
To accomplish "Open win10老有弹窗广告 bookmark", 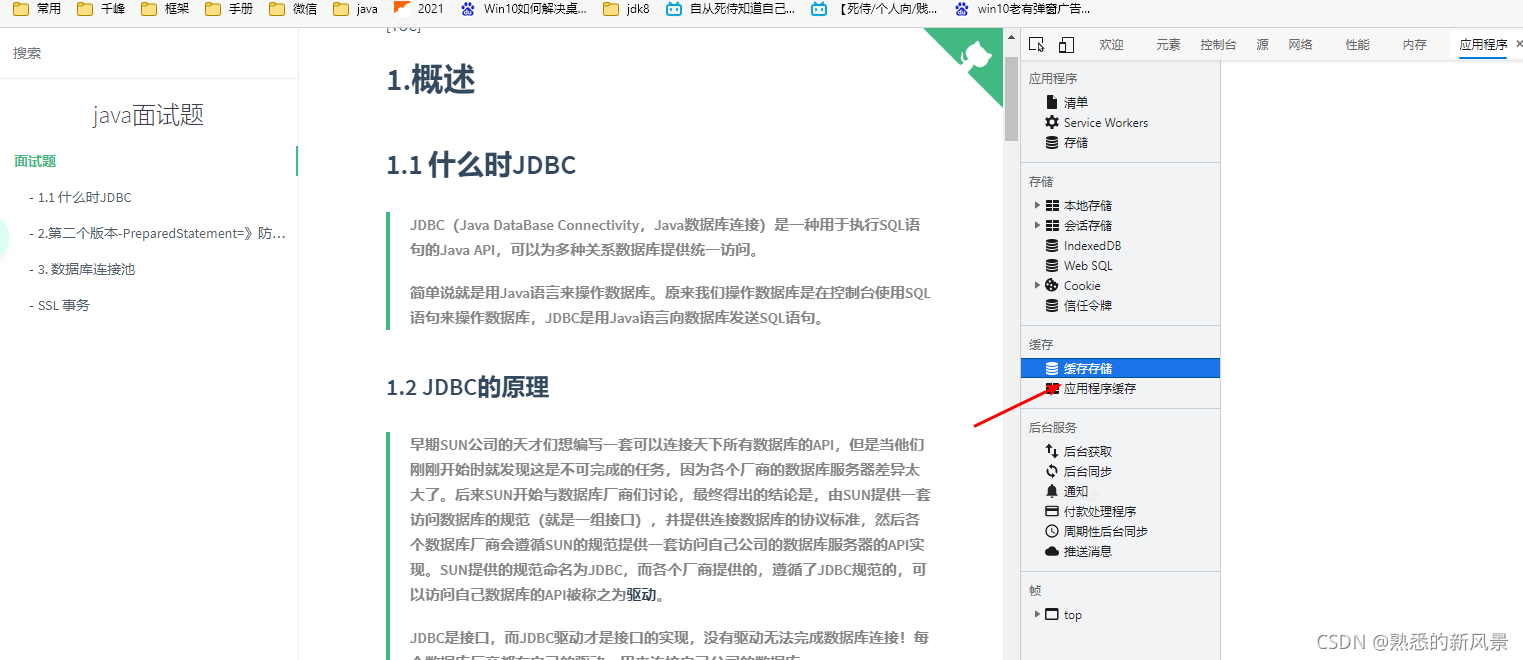I will pyautogui.click(x=1023, y=9).
